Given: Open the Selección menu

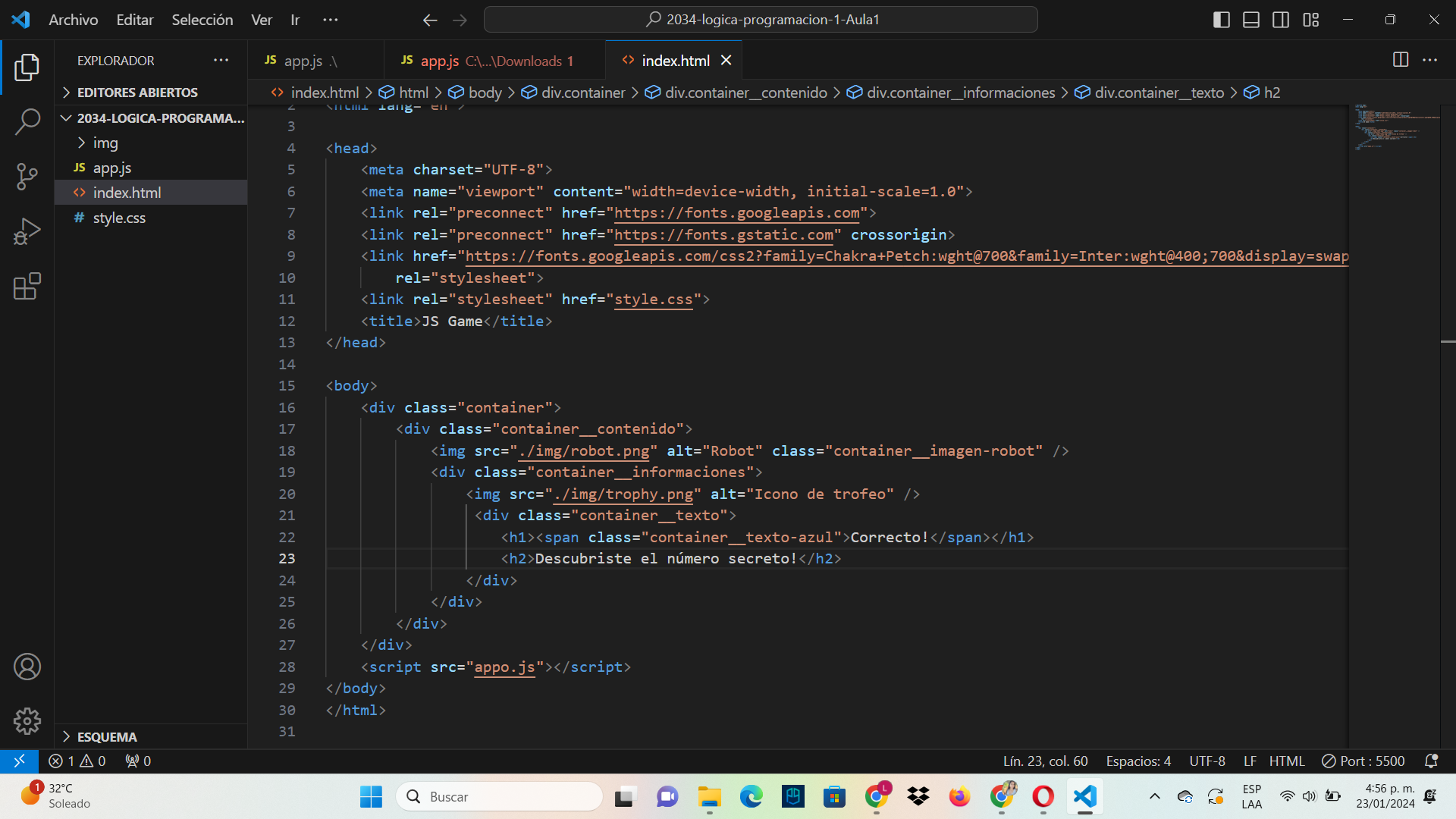Looking at the screenshot, I should [x=202, y=20].
